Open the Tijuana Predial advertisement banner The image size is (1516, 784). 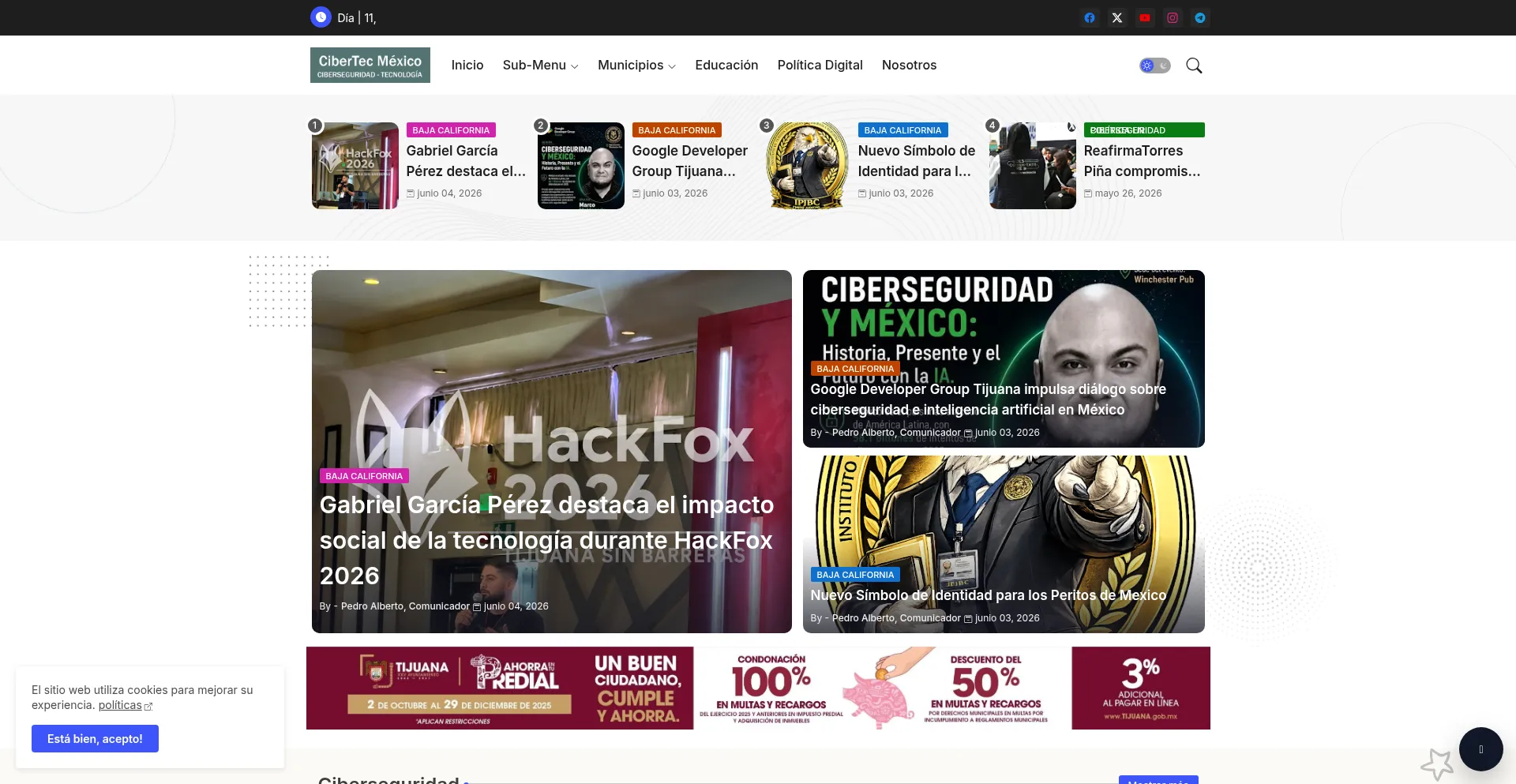(x=758, y=688)
